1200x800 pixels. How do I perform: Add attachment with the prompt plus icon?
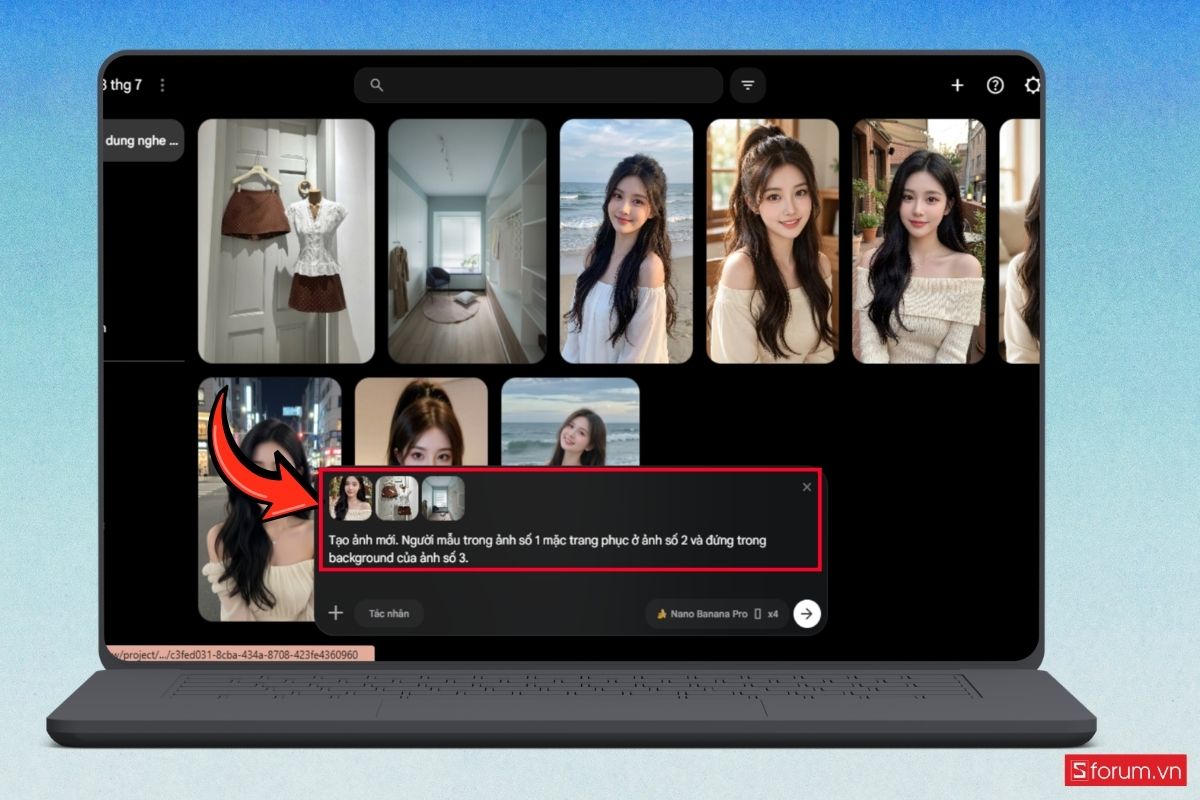(336, 613)
